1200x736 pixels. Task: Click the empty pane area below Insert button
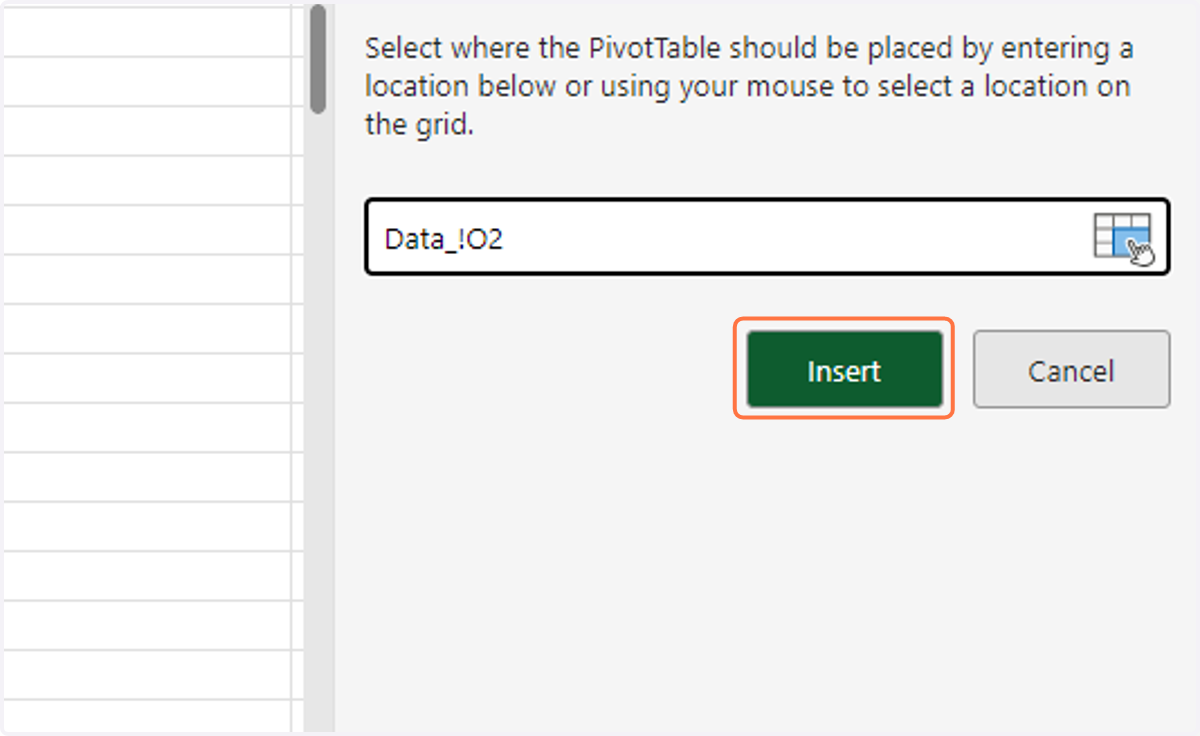click(844, 560)
